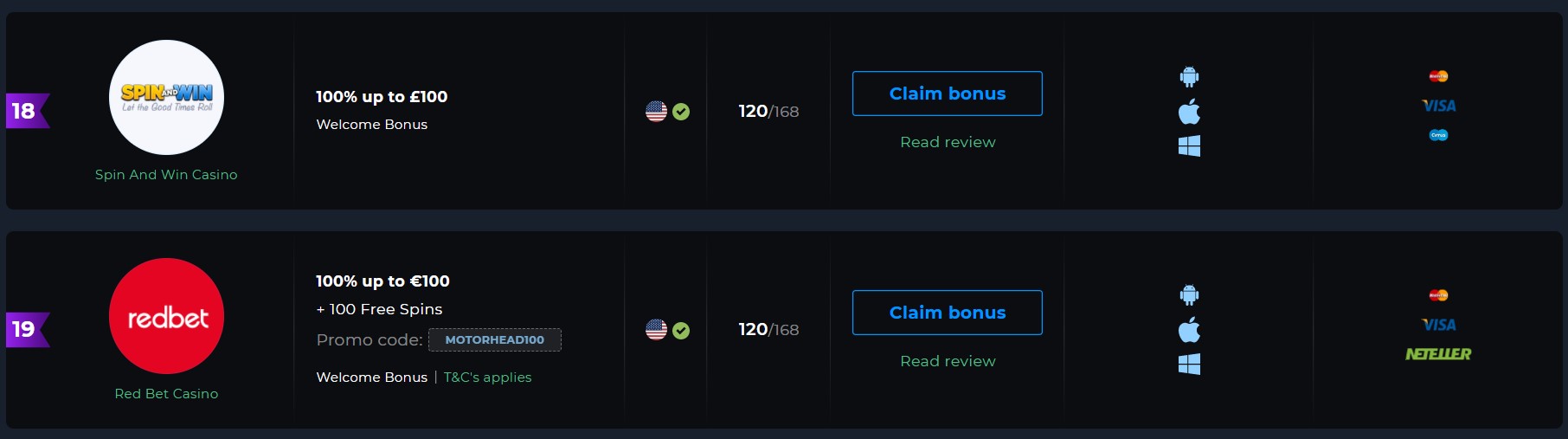1568x439 pixels.
Task: Click Neteller logo in Red Bet row
Action: coord(1438,353)
